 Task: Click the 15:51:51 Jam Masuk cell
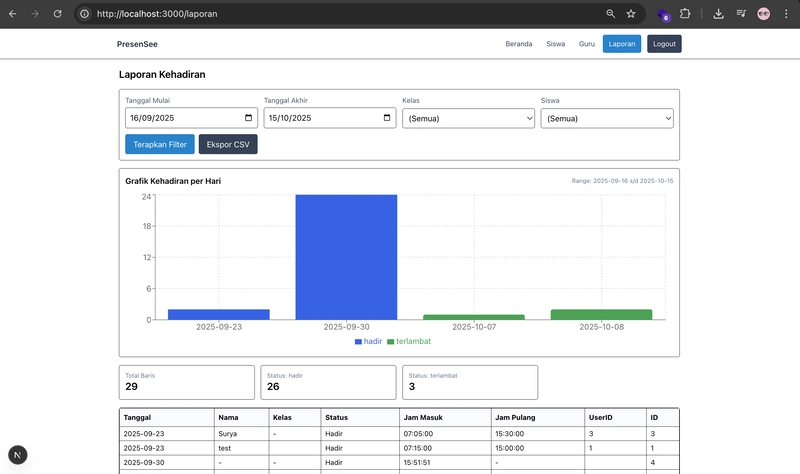445,462
